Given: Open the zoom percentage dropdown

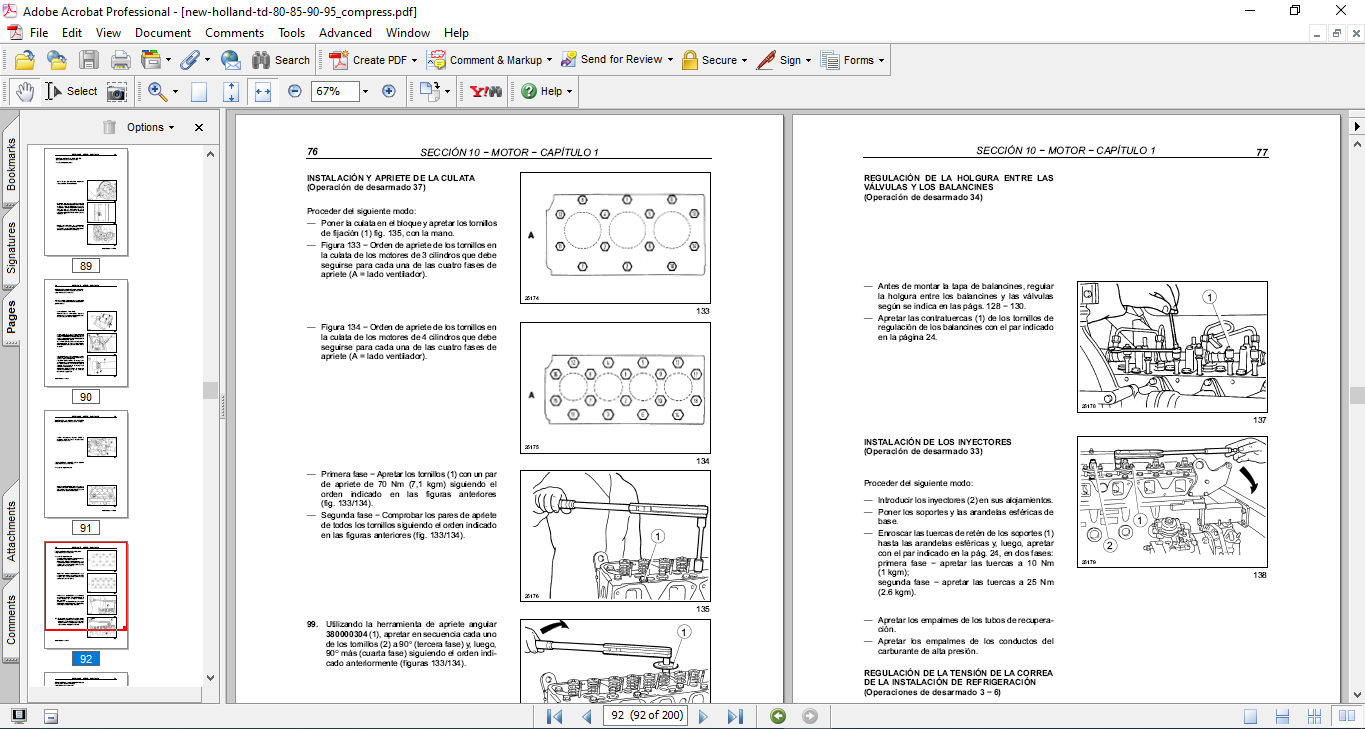Looking at the screenshot, I should point(365,91).
